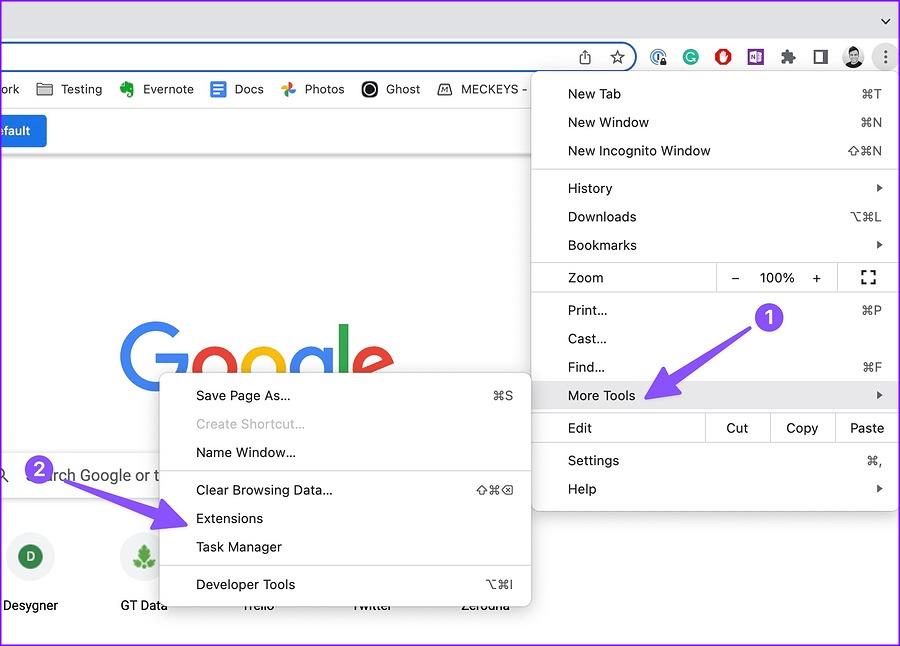900x646 pixels.
Task: Select Extensions from the More Tools menu
Action: tap(229, 518)
